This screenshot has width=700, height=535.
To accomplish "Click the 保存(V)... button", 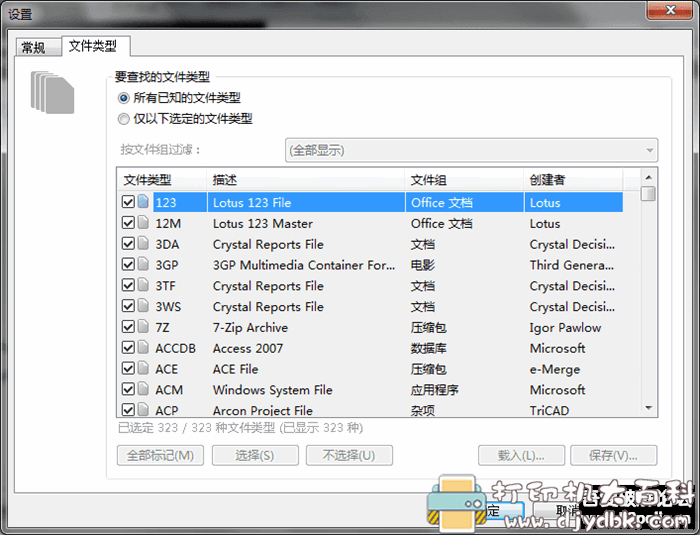I will pyautogui.click(x=613, y=456).
